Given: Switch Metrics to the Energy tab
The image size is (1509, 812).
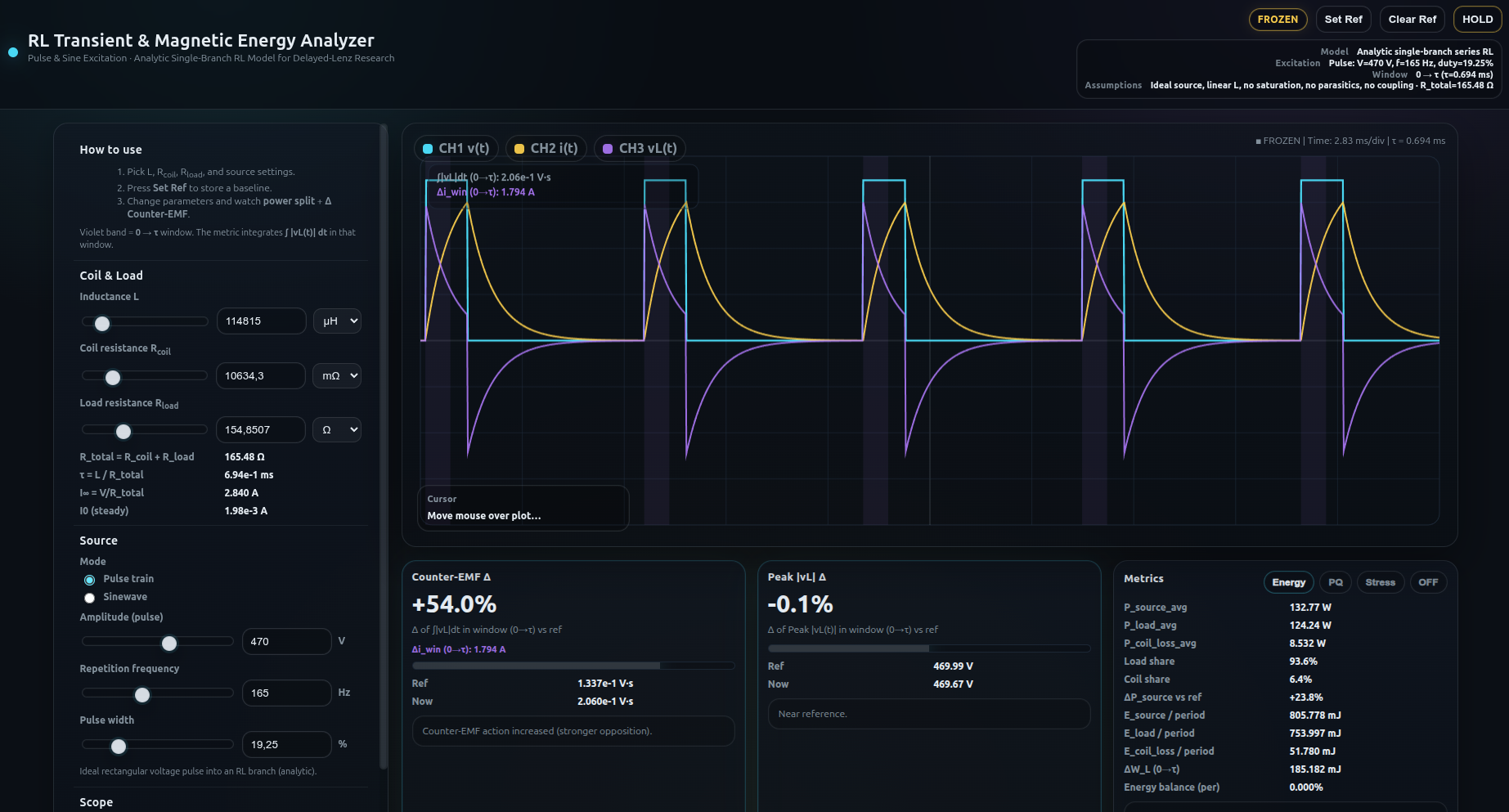Looking at the screenshot, I should tap(1288, 582).
